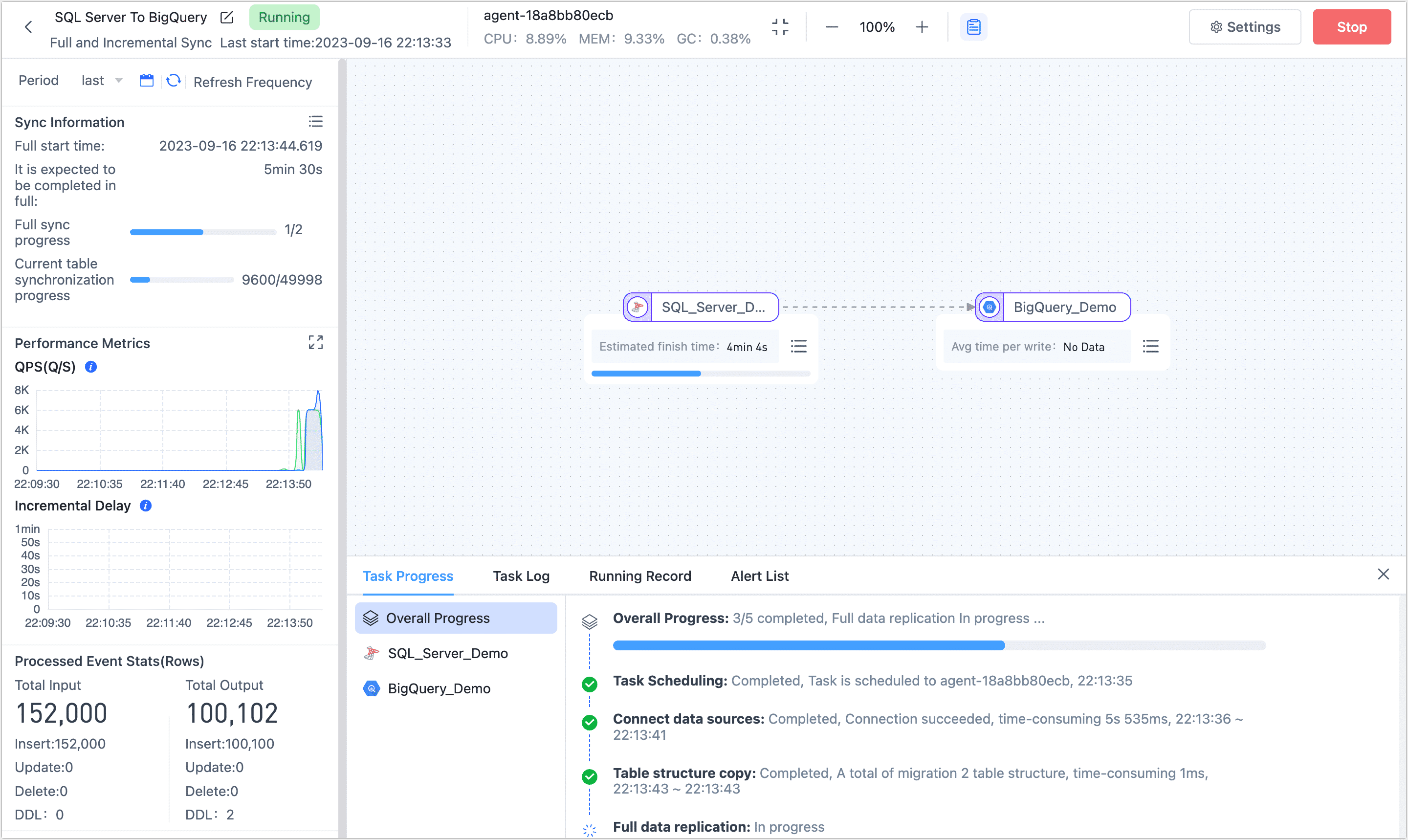This screenshot has height=840, width=1408.
Task: Switch to the Alert List tab
Action: 759,575
